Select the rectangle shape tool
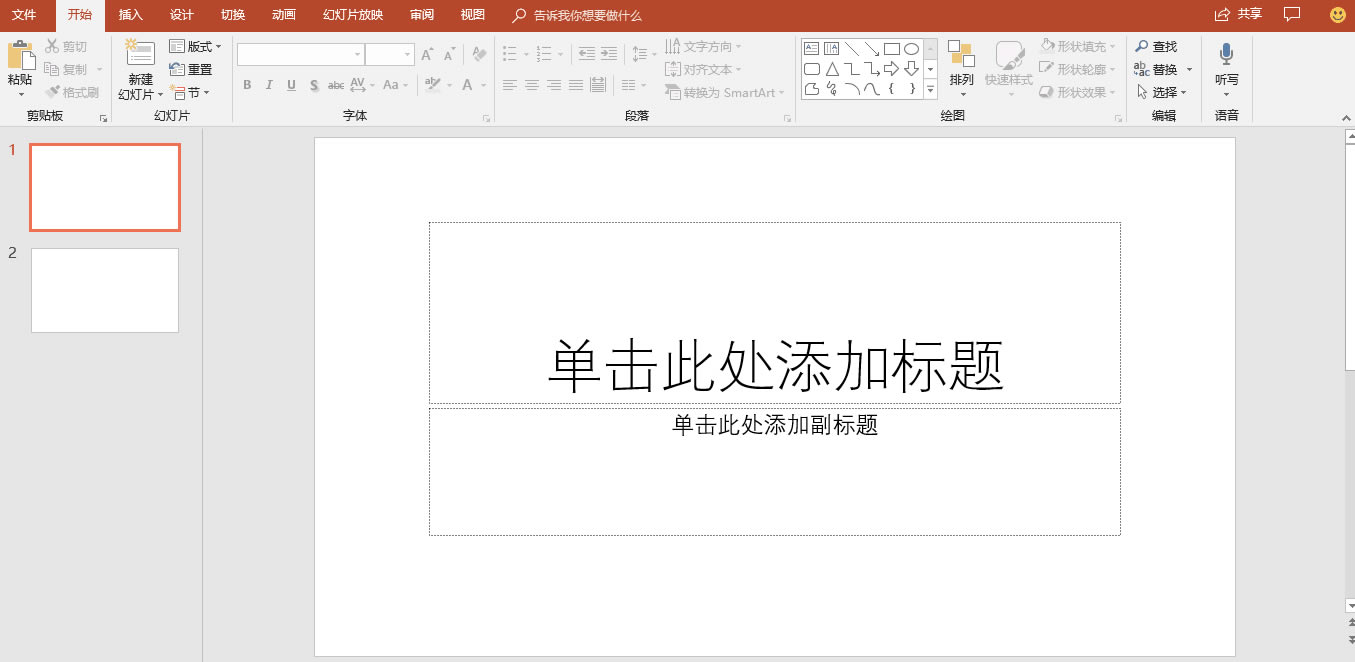 890,47
